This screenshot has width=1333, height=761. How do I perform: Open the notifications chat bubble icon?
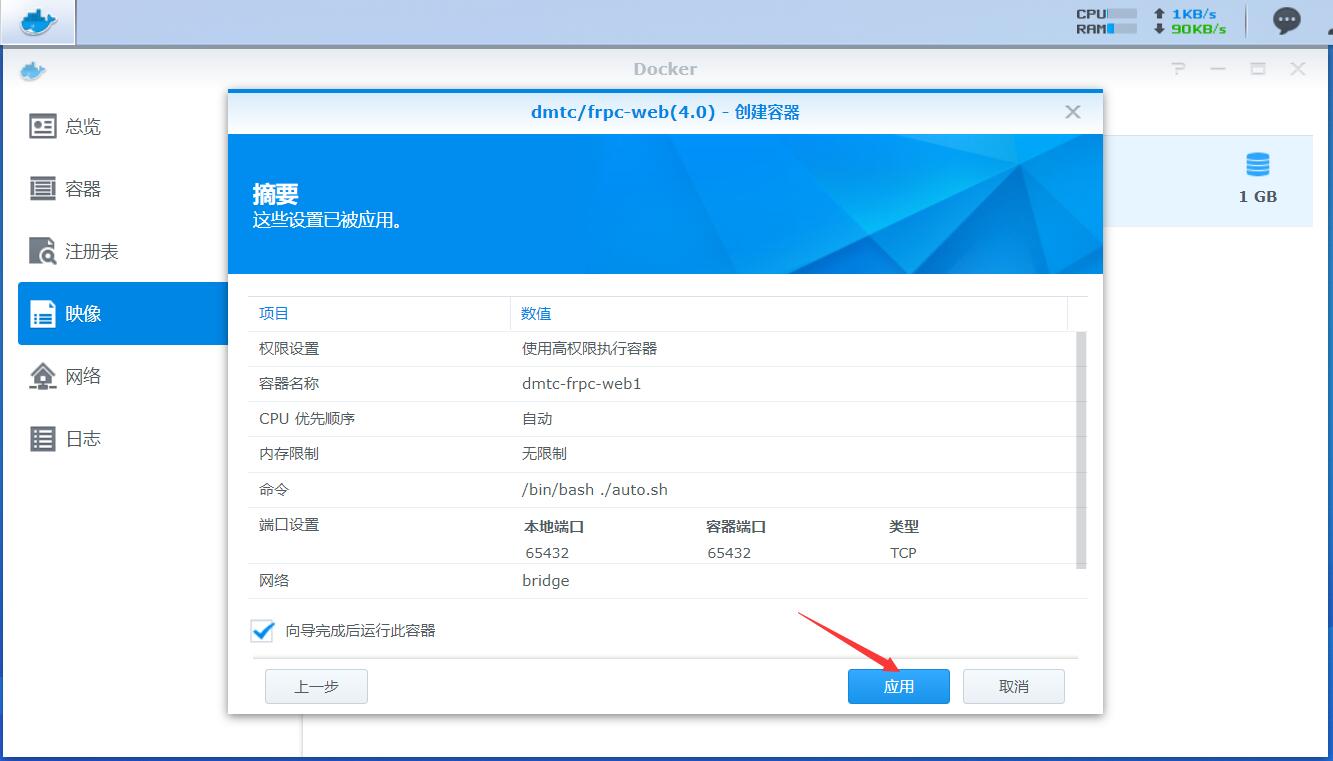pyautogui.click(x=1286, y=21)
